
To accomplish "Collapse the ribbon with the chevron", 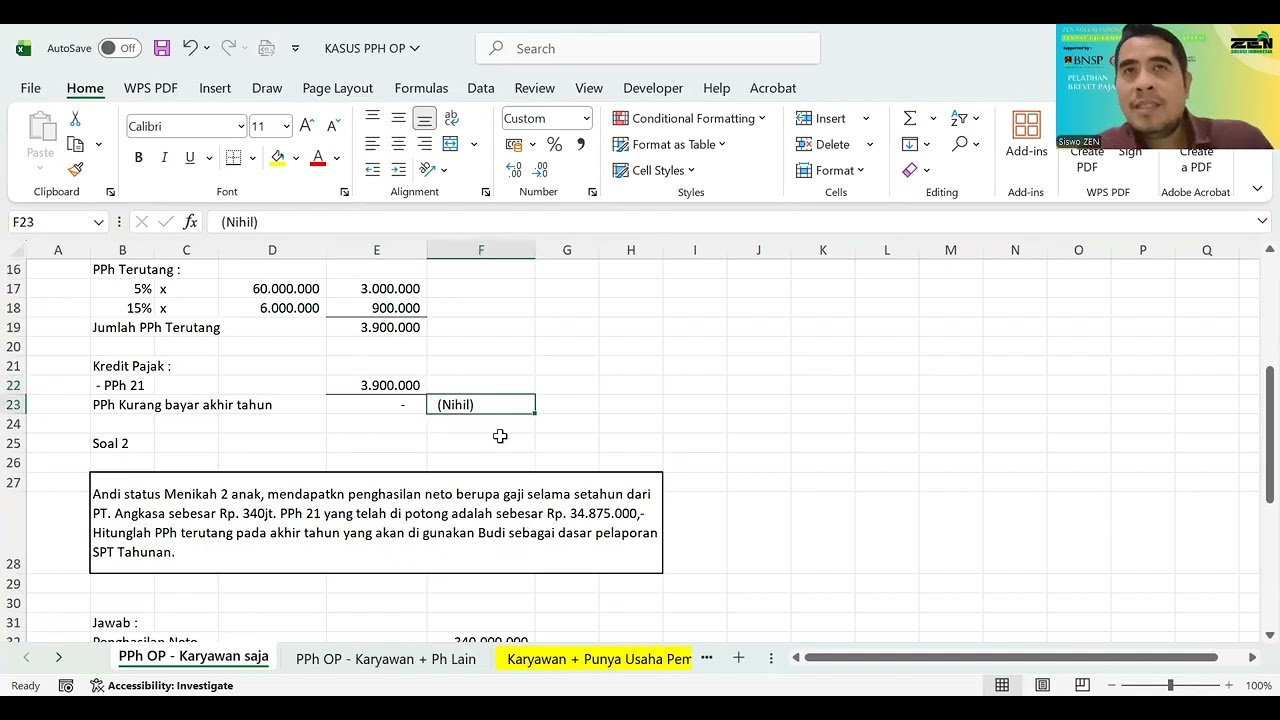I will (x=1257, y=189).
